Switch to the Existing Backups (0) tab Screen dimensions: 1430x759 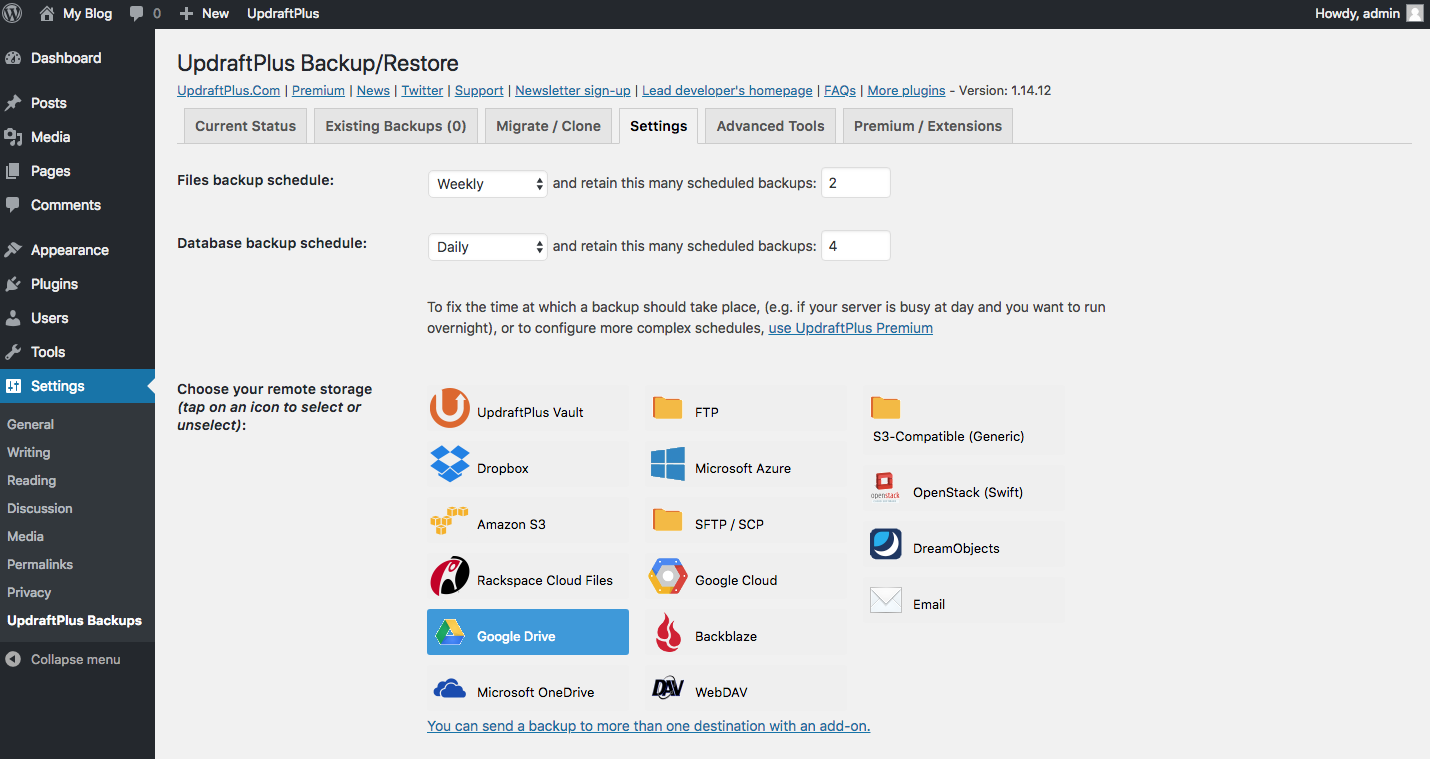tap(396, 126)
